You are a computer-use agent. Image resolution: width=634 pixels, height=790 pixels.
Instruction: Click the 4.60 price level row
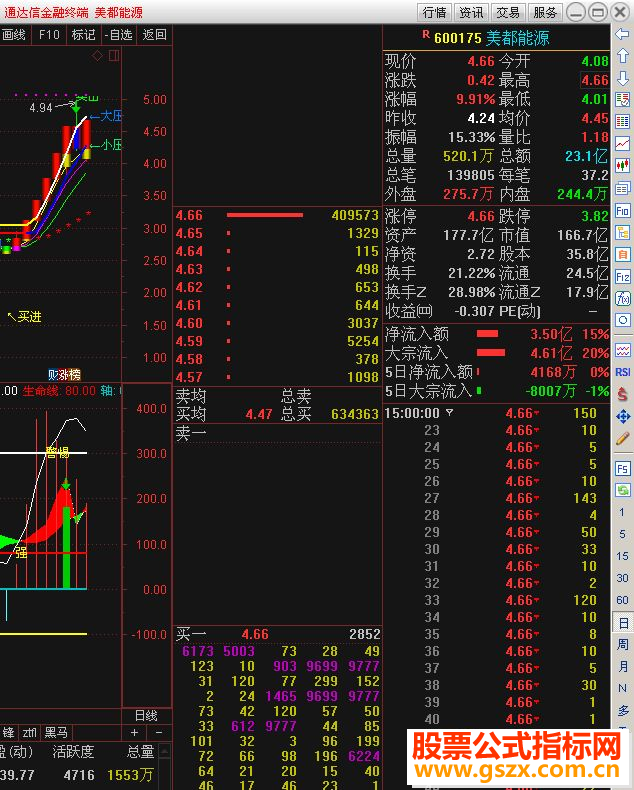click(x=277, y=323)
